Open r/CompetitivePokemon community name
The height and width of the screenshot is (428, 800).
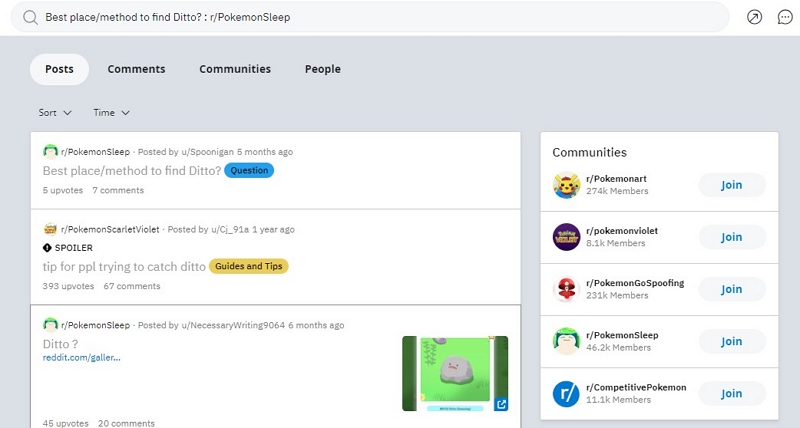(x=636, y=387)
